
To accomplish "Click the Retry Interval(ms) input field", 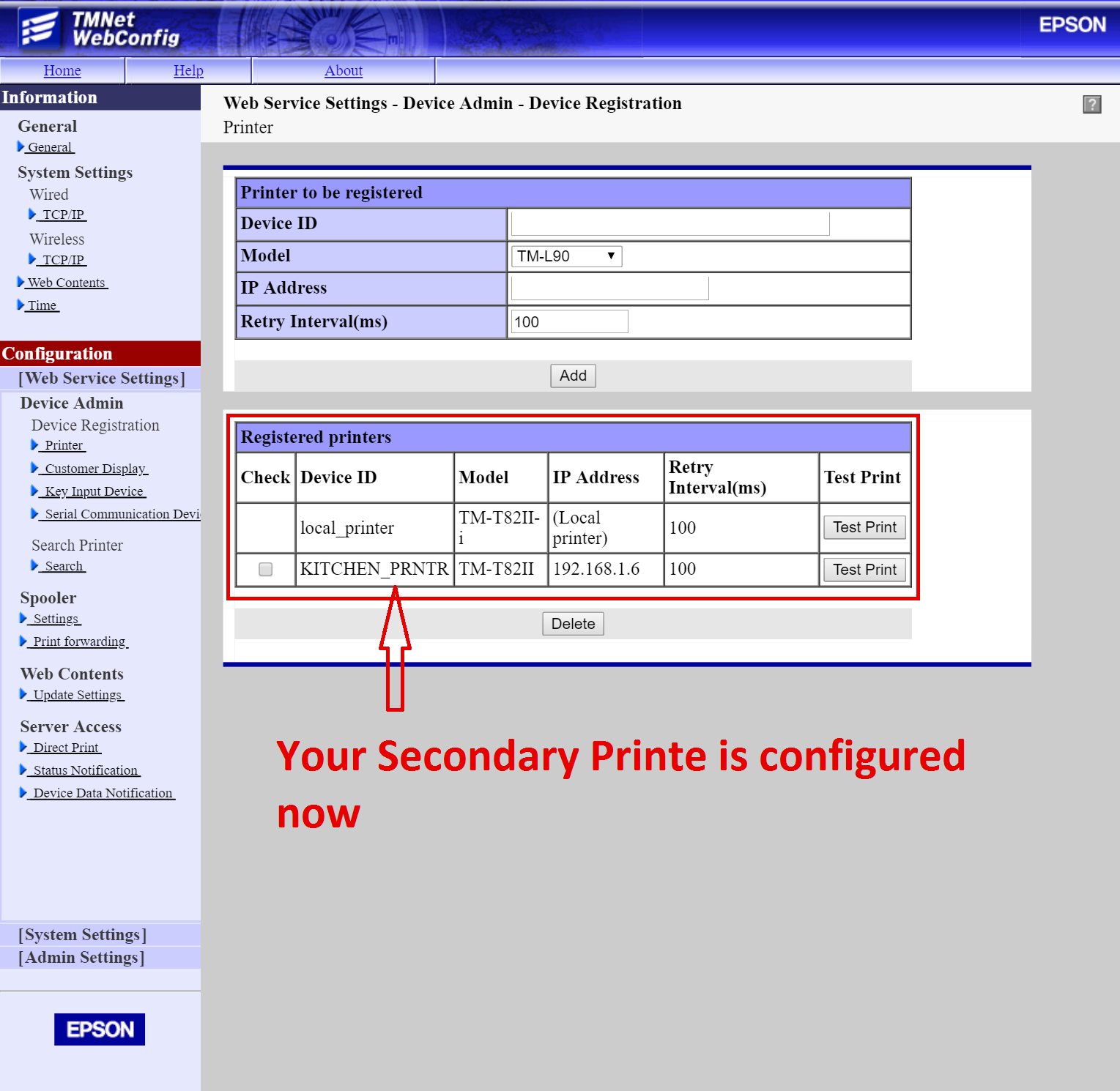I will [569, 322].
